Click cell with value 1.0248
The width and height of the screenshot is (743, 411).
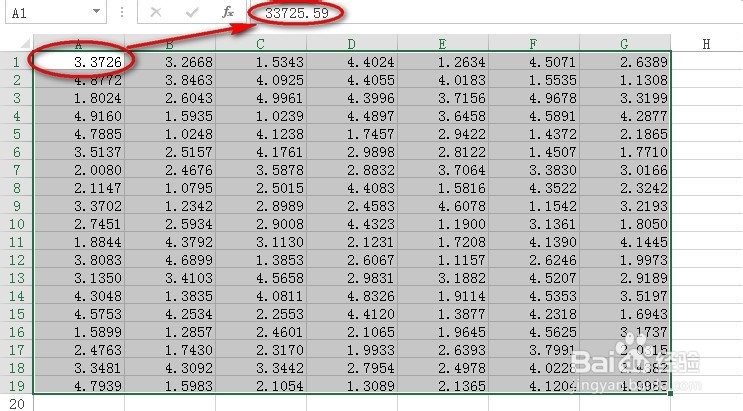coord(170,134)
